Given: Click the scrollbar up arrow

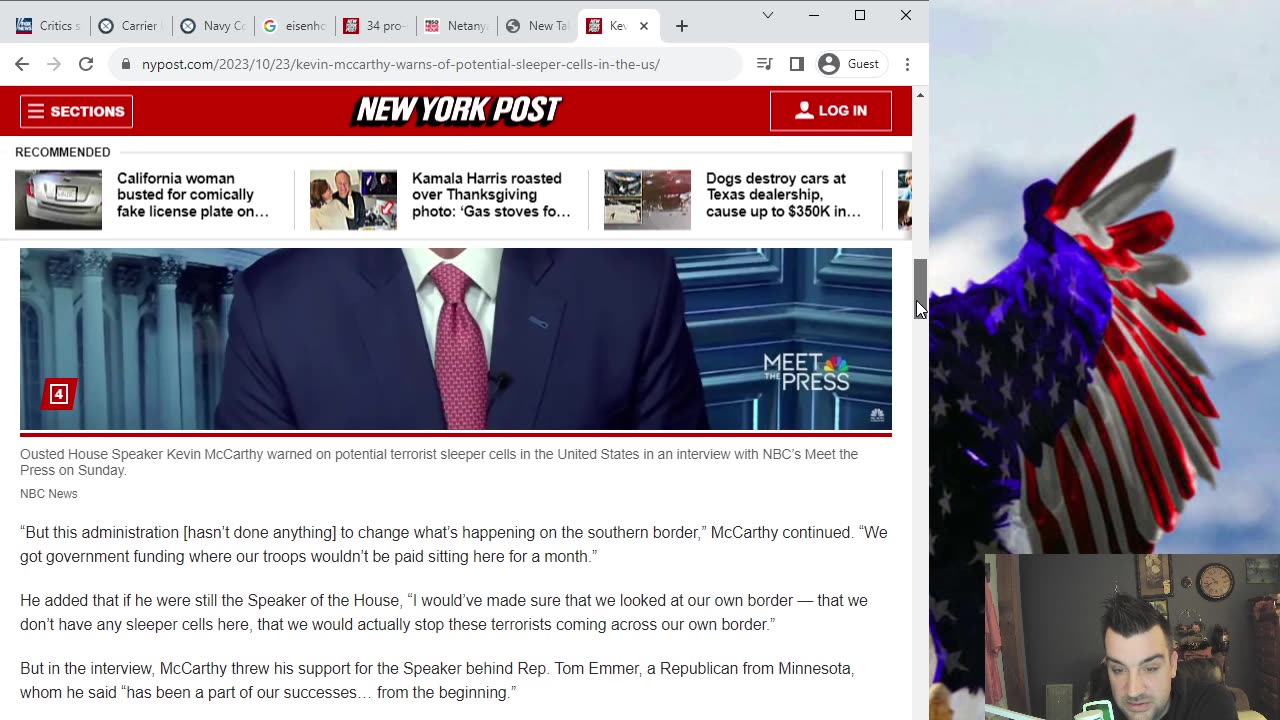Looking at the screenshot, I should 920,95.
